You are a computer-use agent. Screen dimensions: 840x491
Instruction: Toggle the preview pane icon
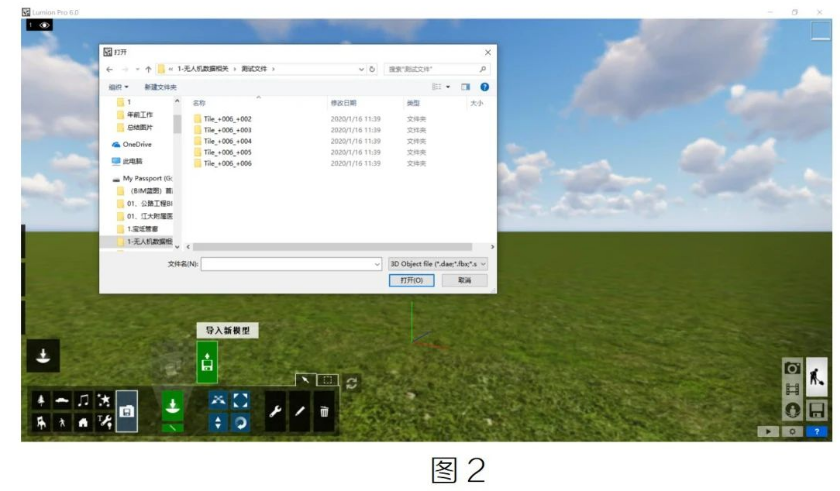(466, 87)
